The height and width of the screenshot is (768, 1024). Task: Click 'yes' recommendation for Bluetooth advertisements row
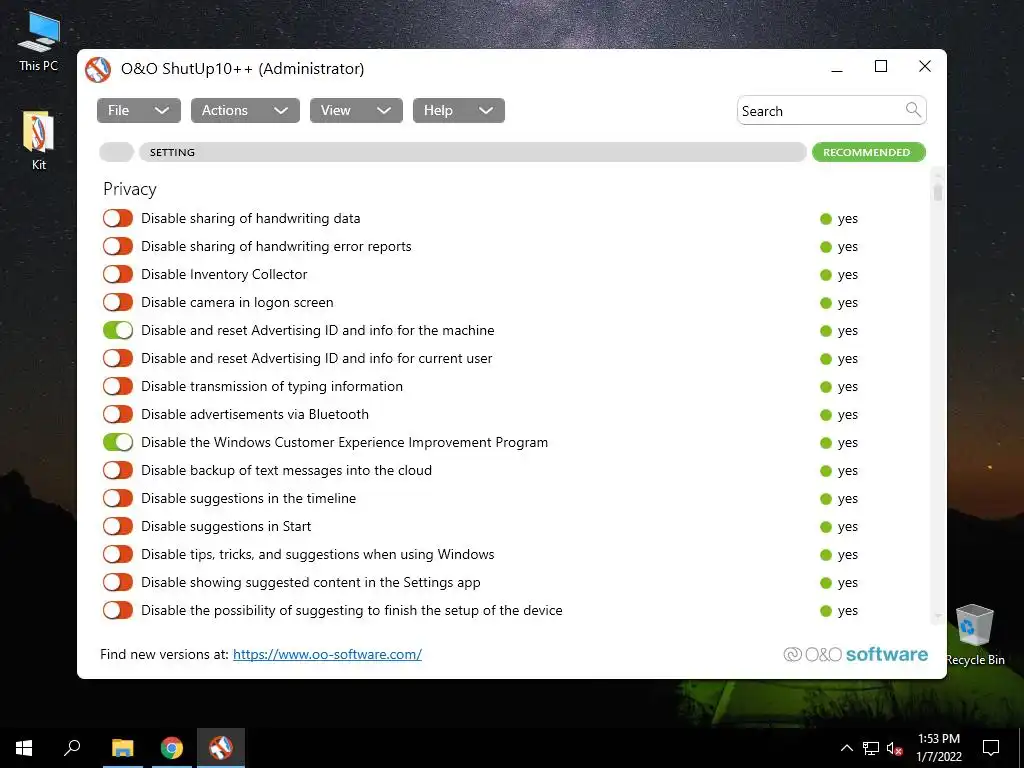pos(848,415)
